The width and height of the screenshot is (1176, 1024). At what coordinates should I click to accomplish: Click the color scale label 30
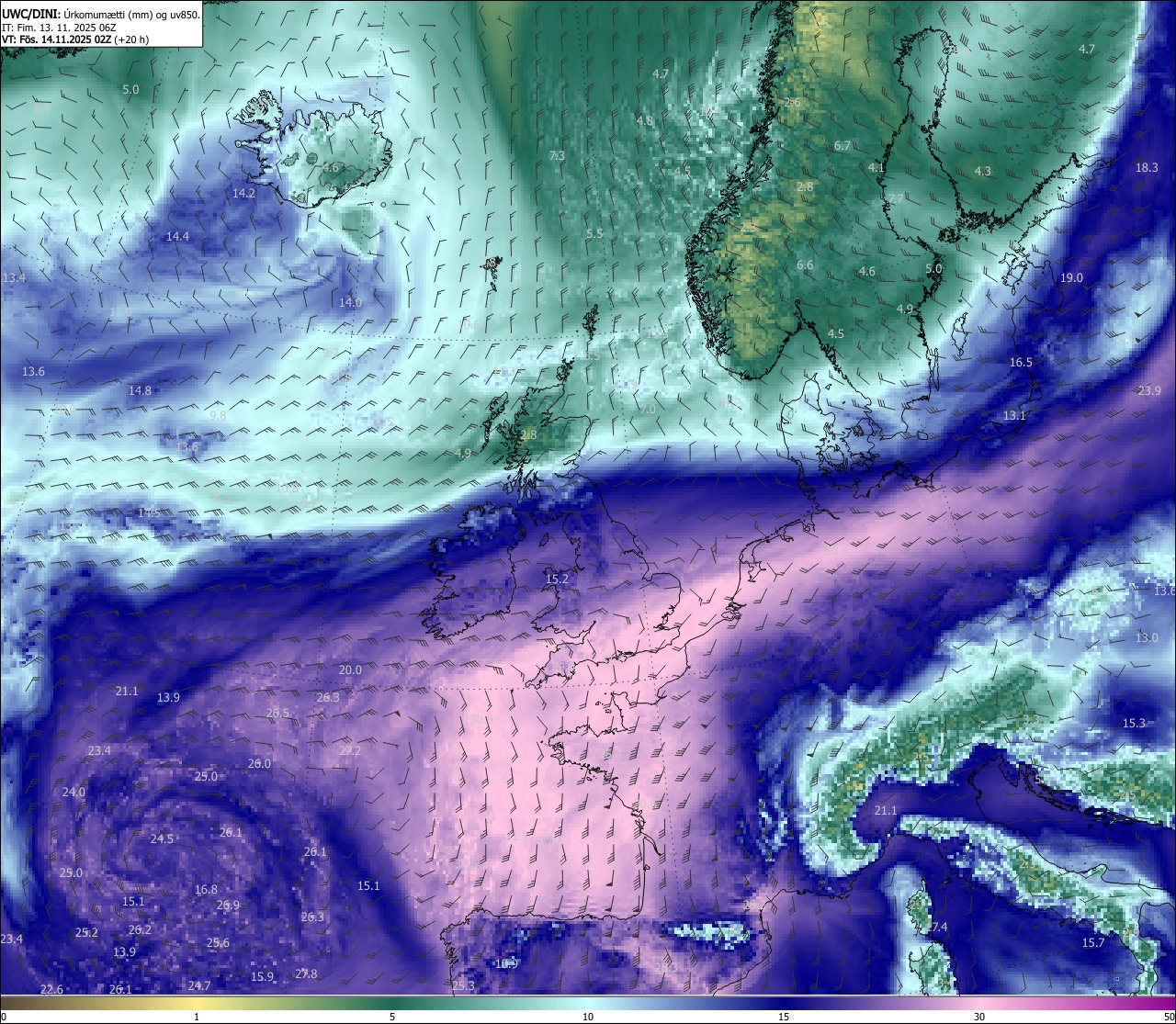click(979, 1017)
